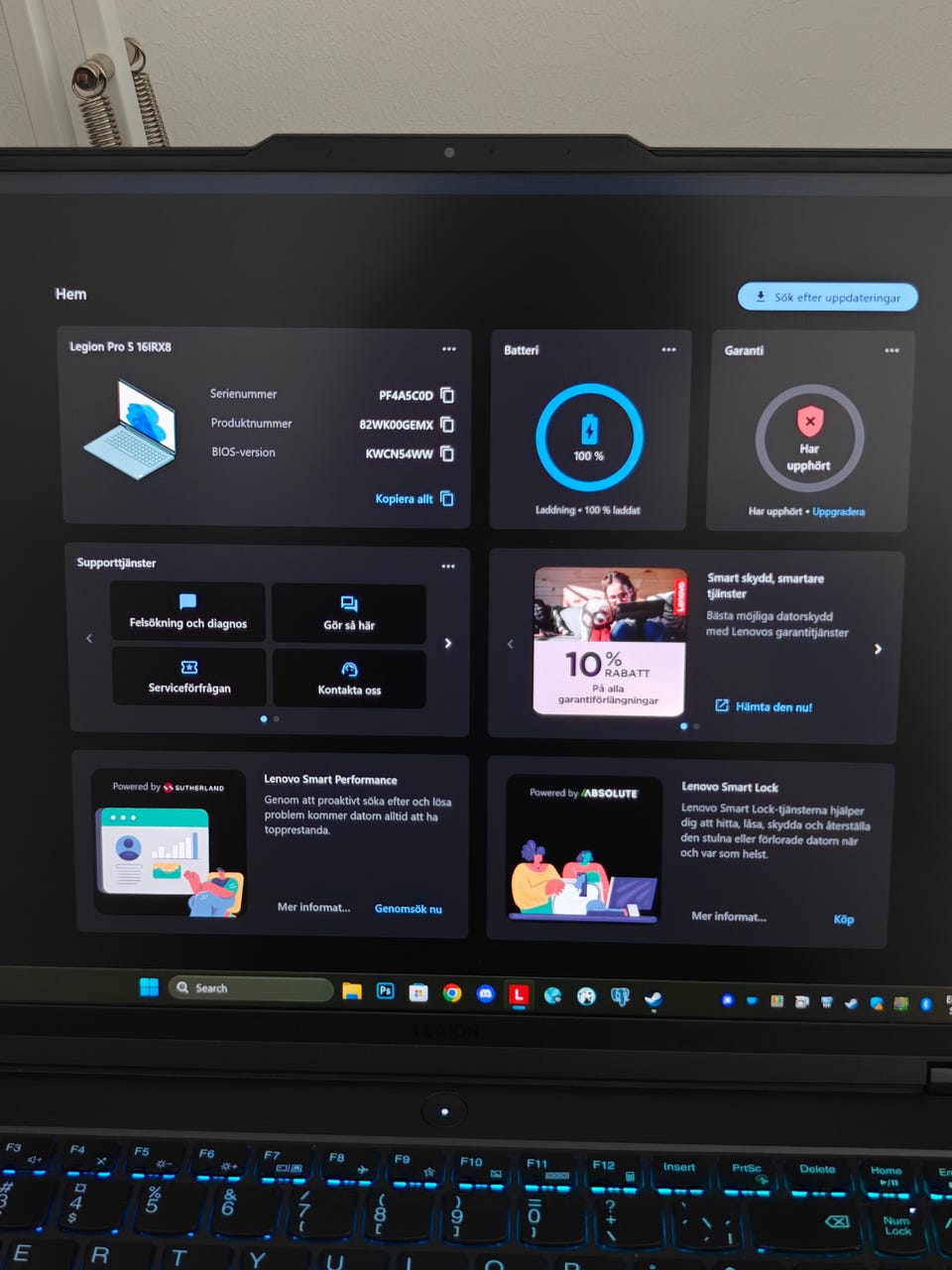
Task: Click the battery 100 % circular gauge
Action: point(589,438)
